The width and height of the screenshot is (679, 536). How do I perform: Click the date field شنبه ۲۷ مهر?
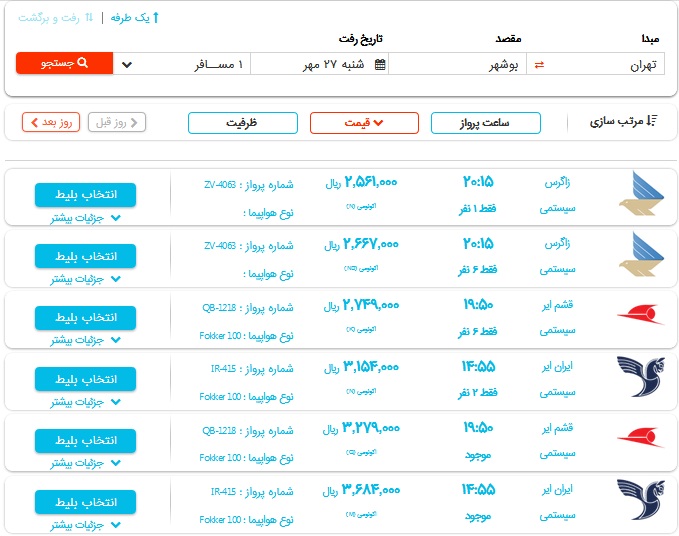tap(320, 65)
